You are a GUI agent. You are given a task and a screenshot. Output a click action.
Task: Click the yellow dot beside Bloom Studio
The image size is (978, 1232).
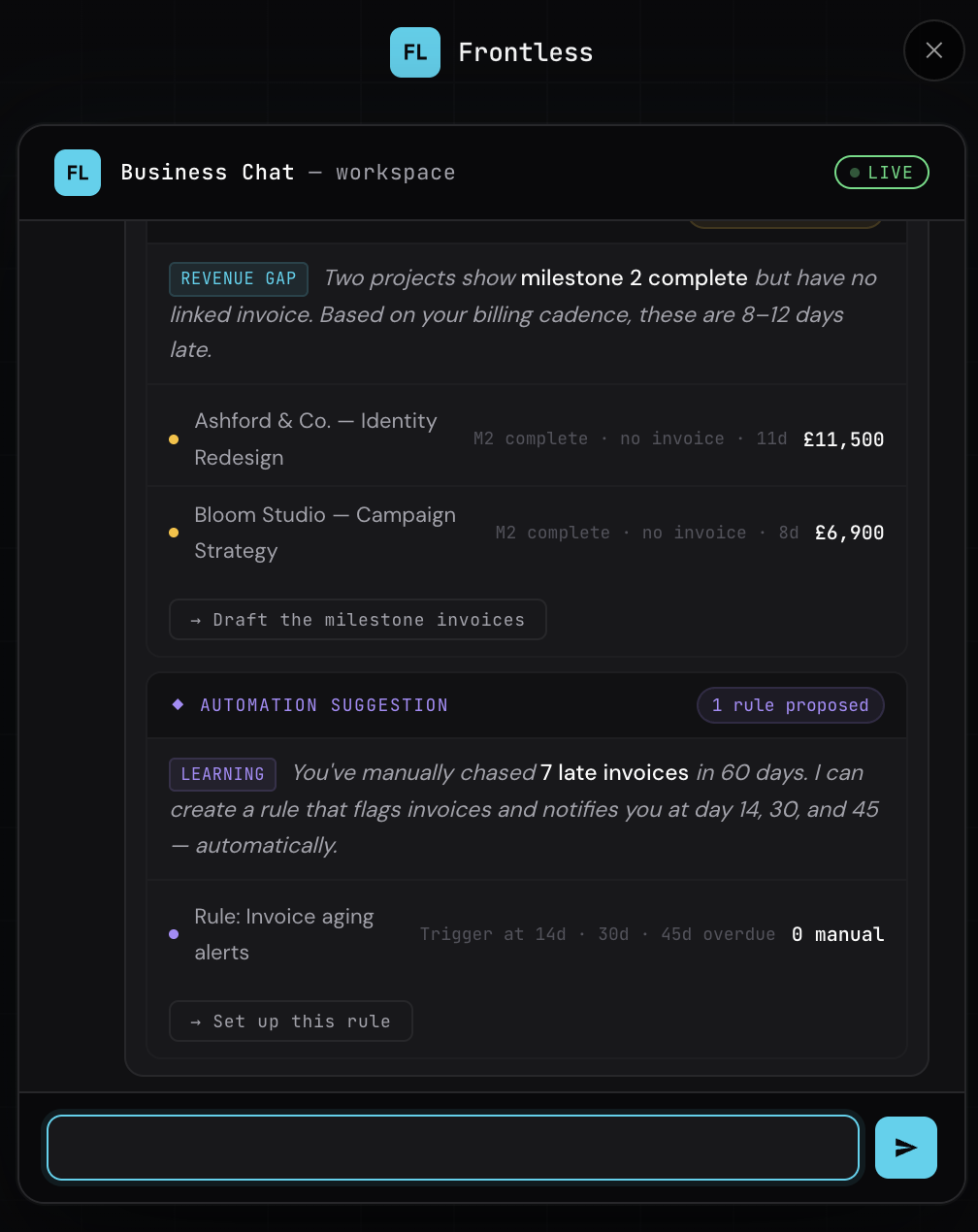(174, 533)
